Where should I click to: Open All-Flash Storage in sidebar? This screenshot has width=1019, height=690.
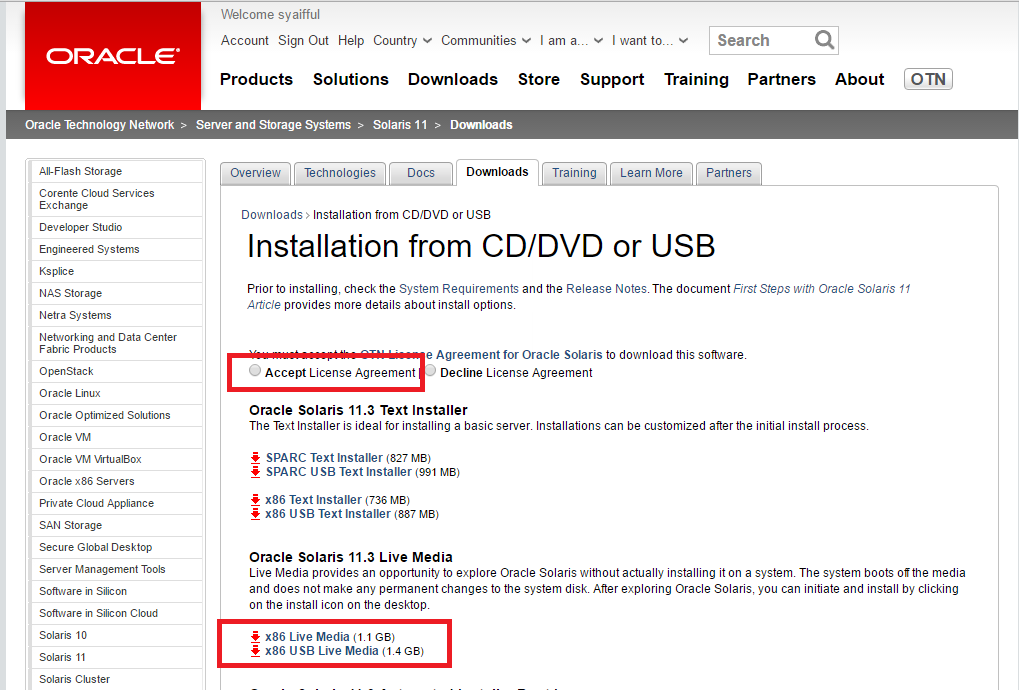click(x=116, y=172)
